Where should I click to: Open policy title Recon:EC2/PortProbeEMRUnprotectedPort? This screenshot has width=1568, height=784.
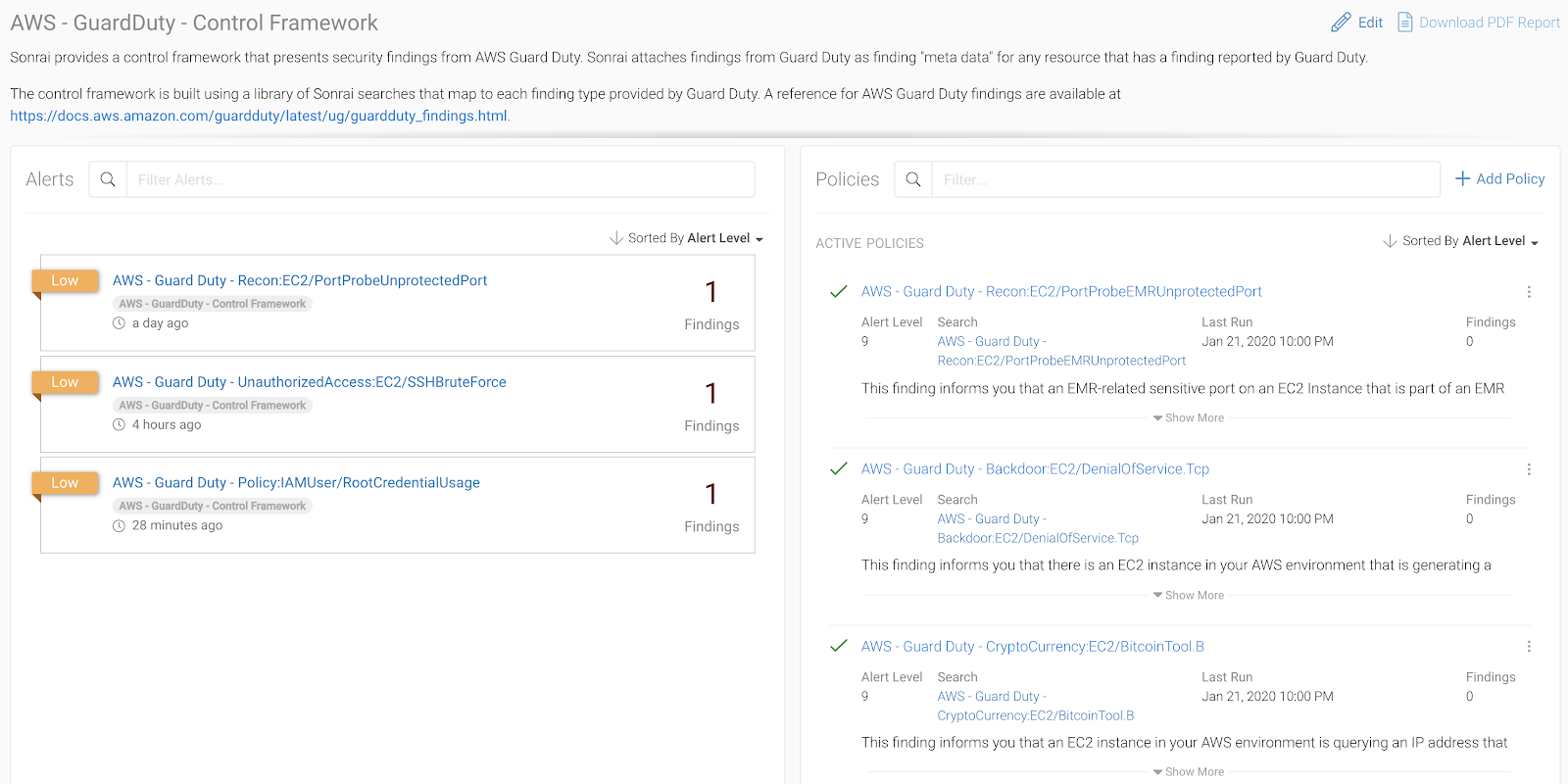[1061, 291]
